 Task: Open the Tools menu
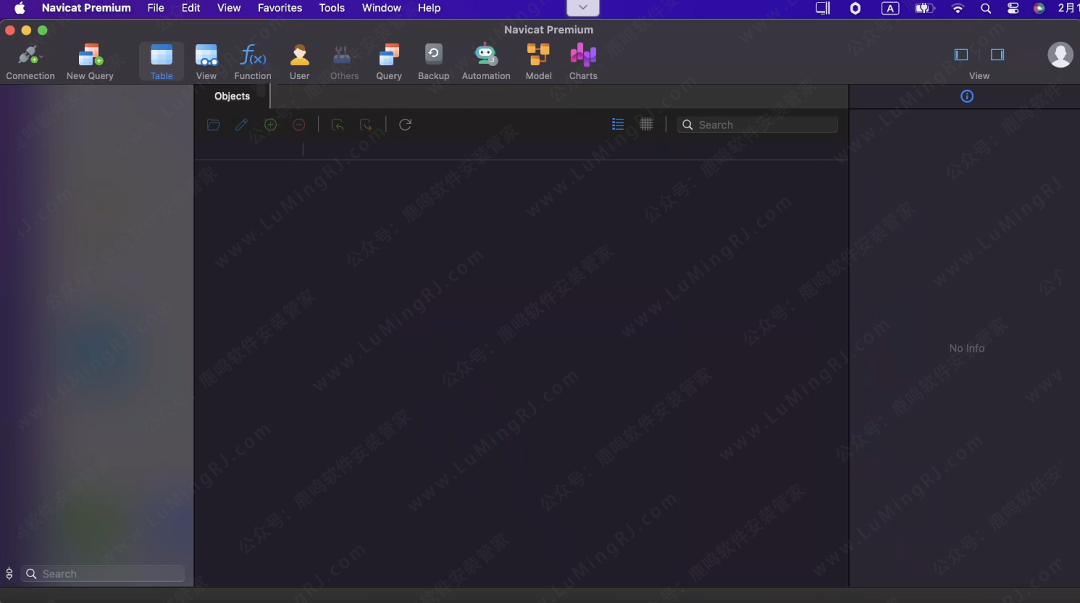click(331, 8)
